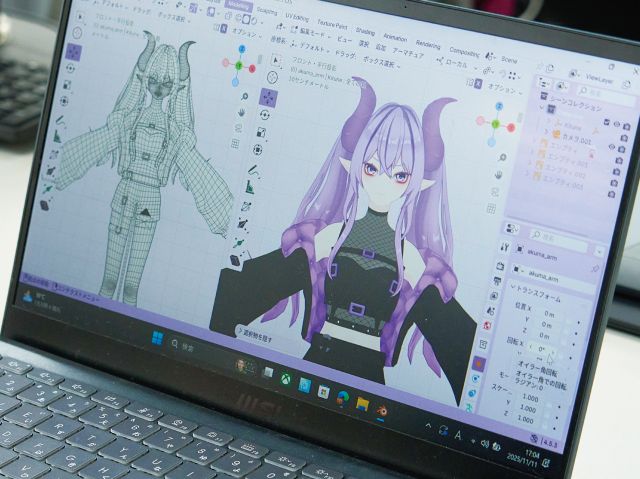Screen dimensions: 640x479
Task: Click the pan hand icon in the right viewport
Action: click(x=499, y=175)
